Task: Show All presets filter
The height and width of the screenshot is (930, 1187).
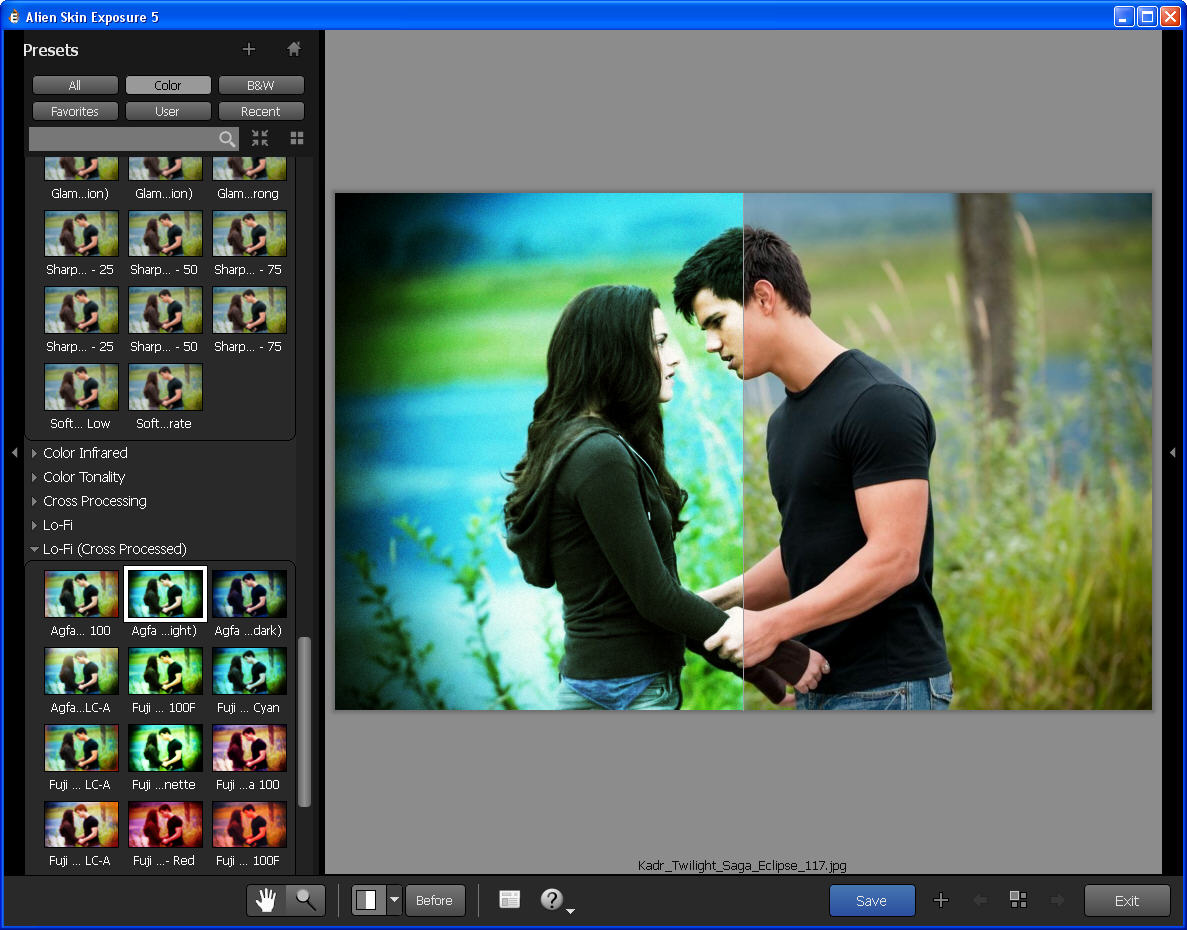Action: [75, 86]
